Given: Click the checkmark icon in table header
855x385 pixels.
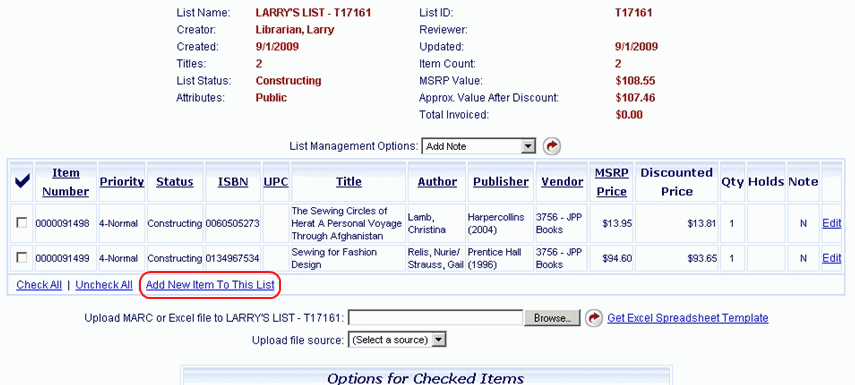Looking at the screenshot, I should pyautogui.click(x=22, y=182).
